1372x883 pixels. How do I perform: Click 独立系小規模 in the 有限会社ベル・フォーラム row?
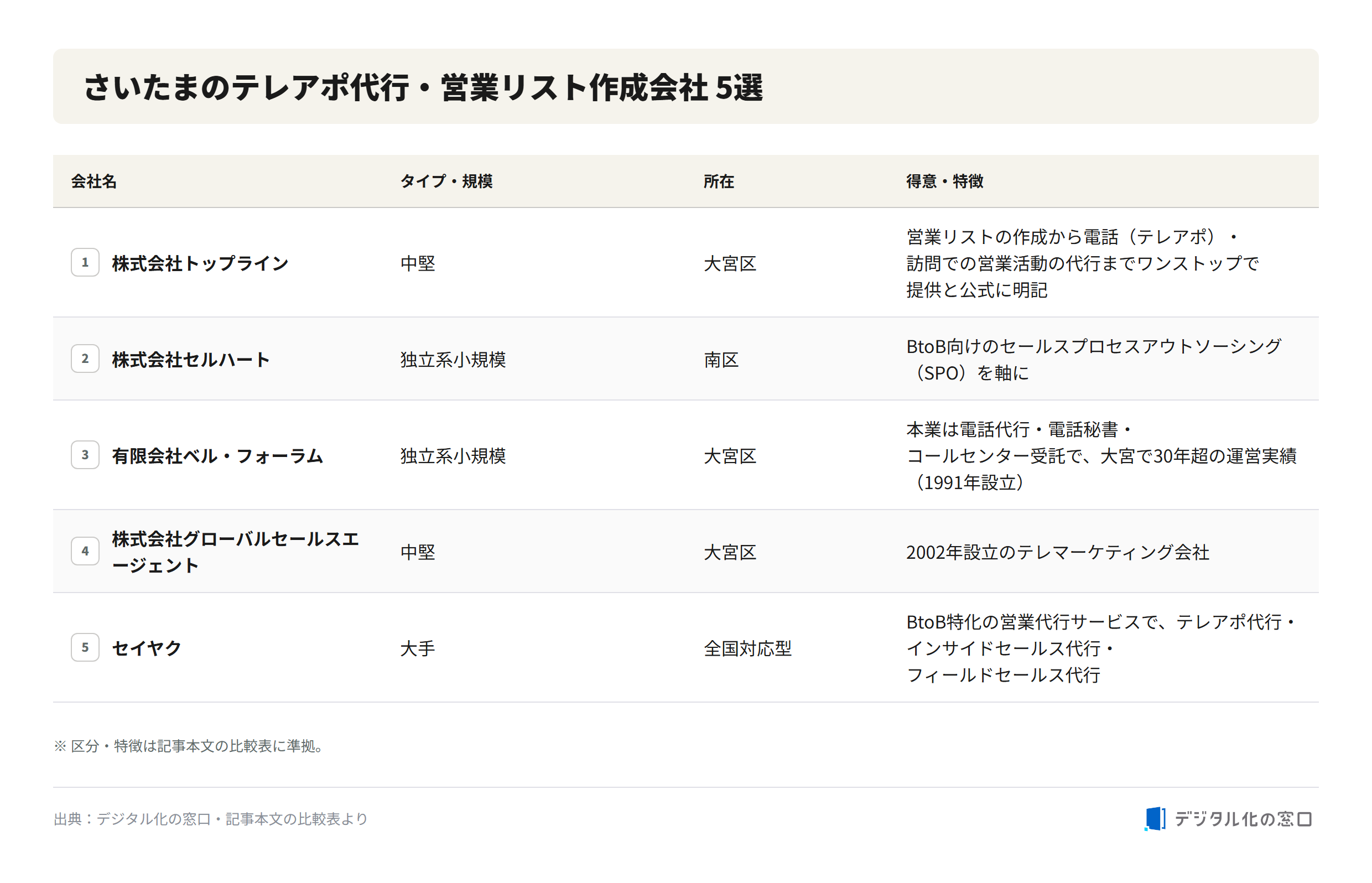(x=453, y=456)
